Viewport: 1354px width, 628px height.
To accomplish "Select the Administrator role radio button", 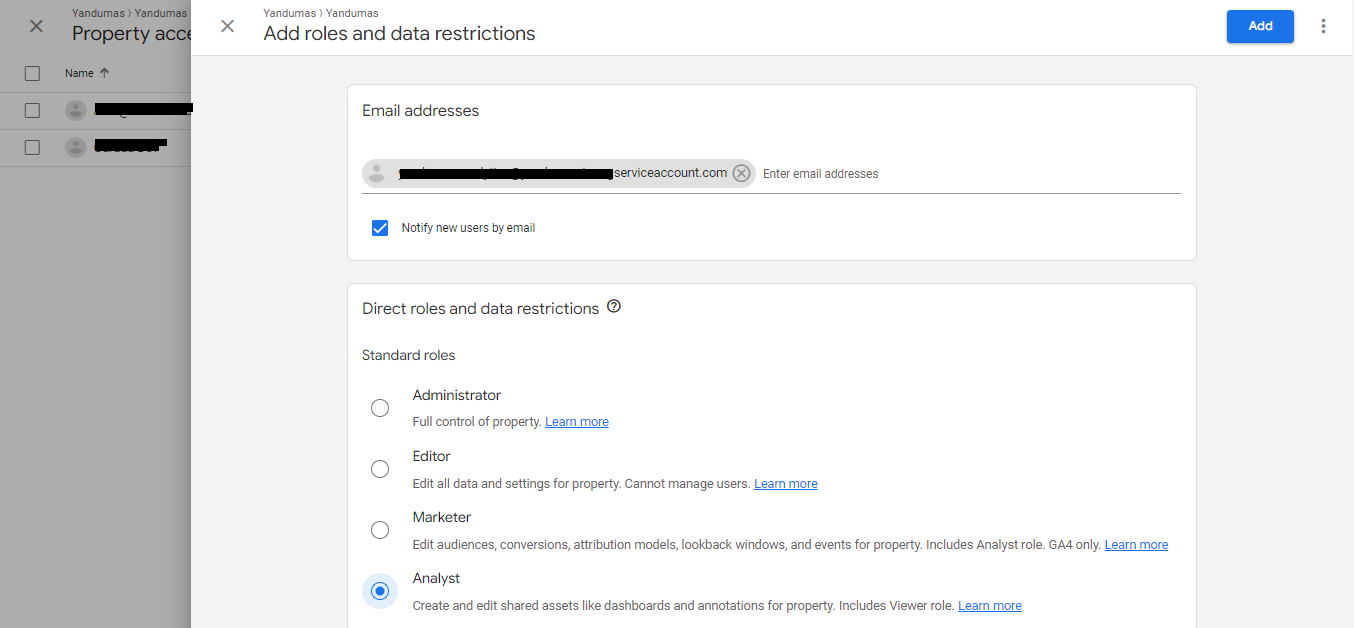I will (x=380, y=408).
